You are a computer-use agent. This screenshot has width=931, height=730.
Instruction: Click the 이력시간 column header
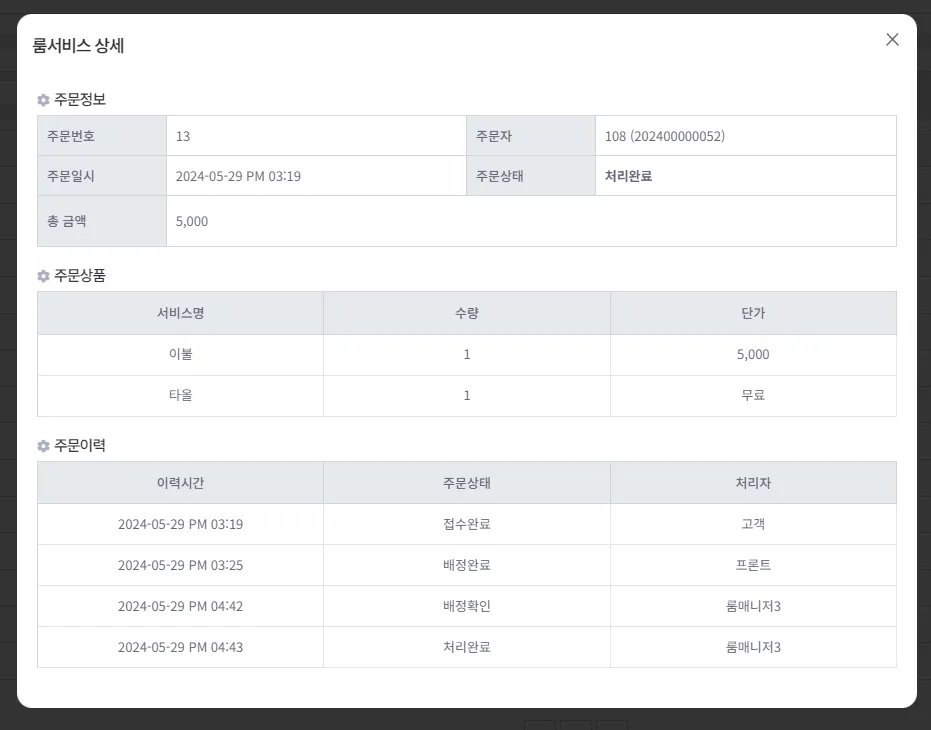(180, 483)
